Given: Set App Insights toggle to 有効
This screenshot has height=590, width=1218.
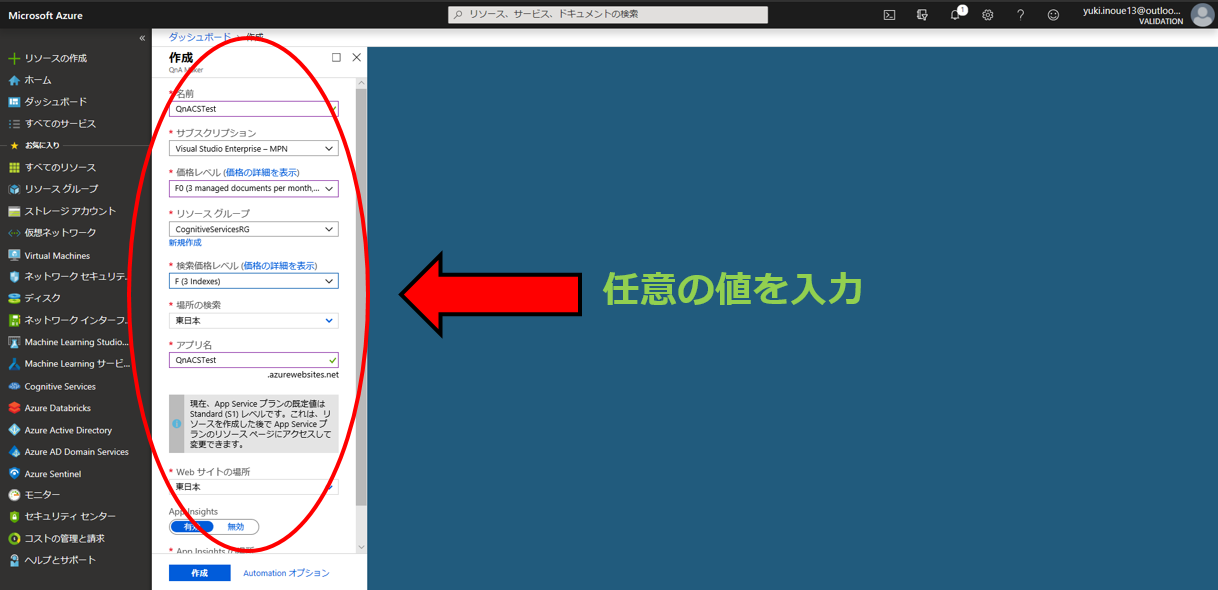Looking at the screenshot, I should [x=192, y=527].
